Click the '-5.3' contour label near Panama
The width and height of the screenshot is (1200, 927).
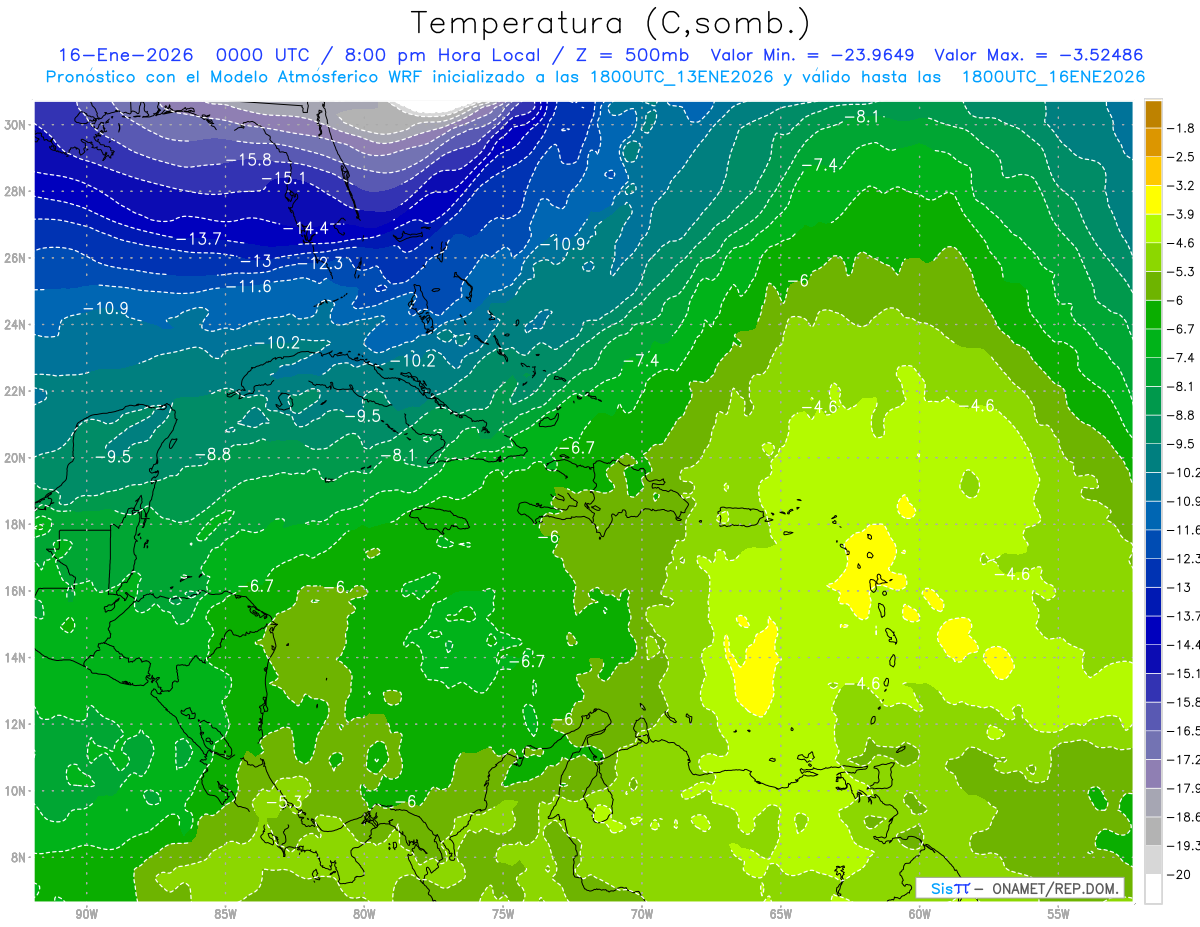tap(284, 802)
